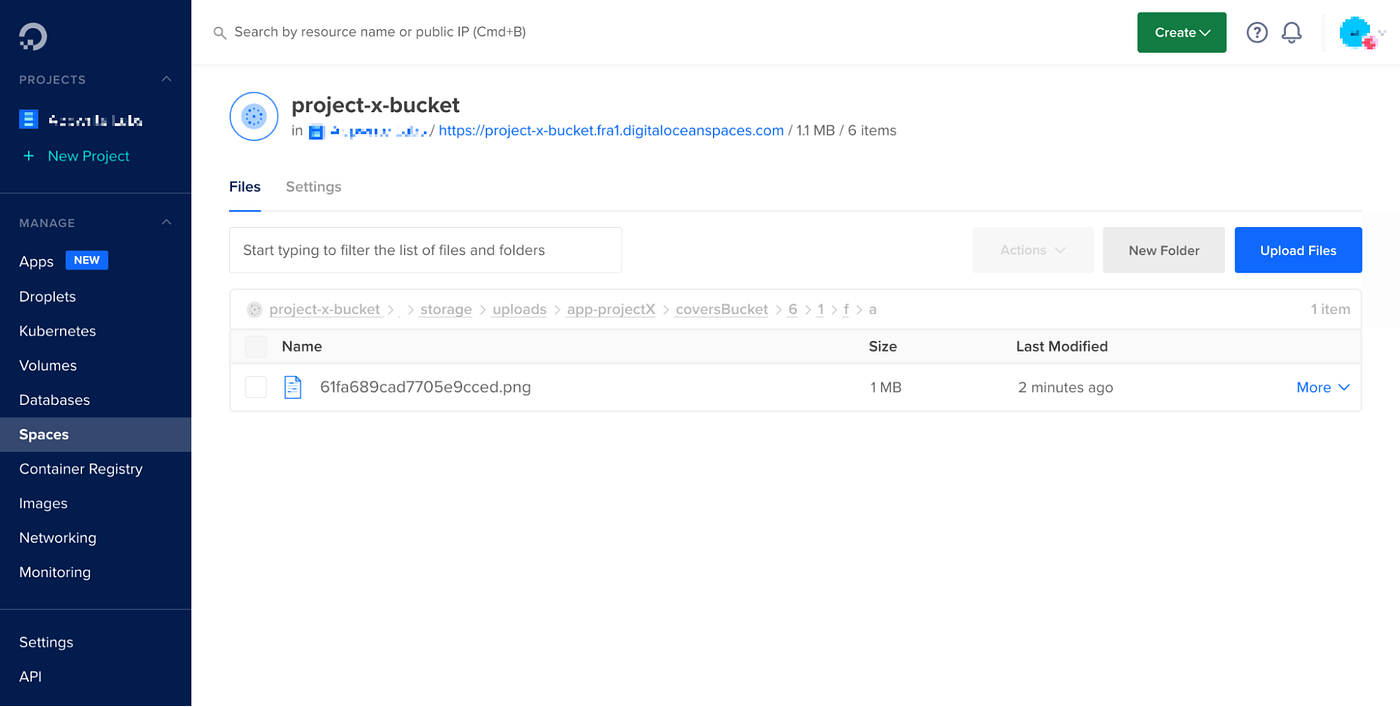1400x707 pixels.
Task: Click the file icon beside 61fa689cad7705e9cced.png
Action: tap(293, 386)
